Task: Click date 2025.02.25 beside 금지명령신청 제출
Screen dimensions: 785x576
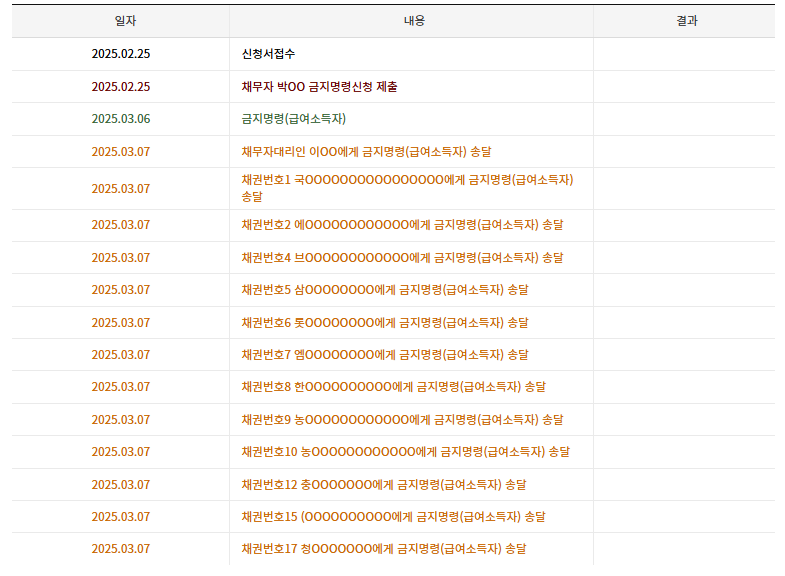Action: (121, 87)
